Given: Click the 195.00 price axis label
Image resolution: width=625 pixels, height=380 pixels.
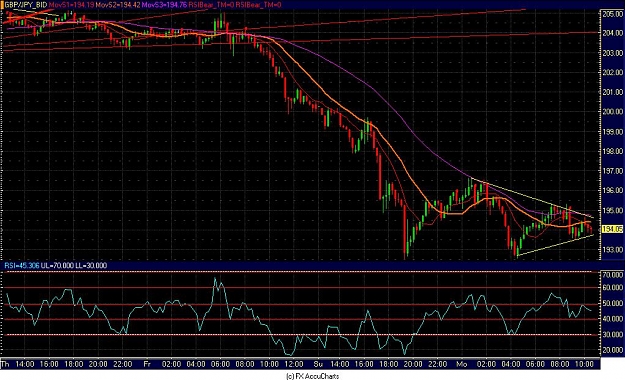Looking at the screenshot, I should pos(612,211).
